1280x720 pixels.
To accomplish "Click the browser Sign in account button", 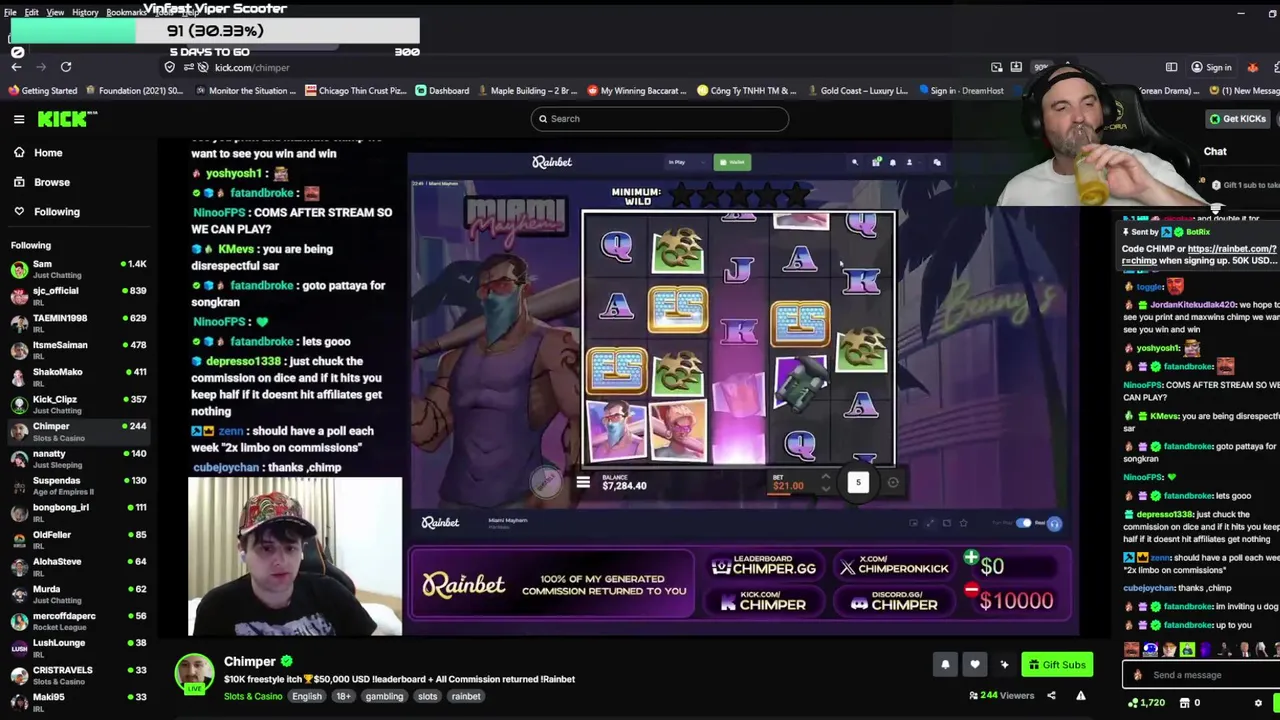I will coord(1212,67).
